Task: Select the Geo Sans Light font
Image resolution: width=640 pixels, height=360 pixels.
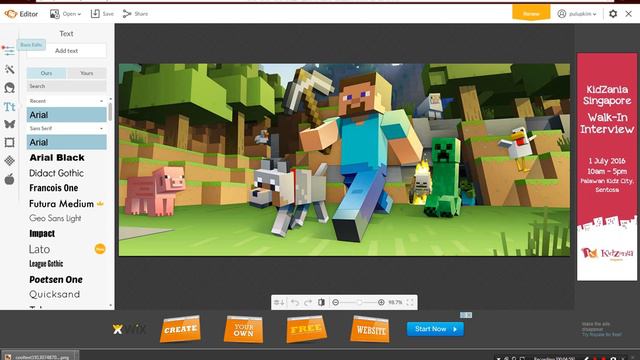Action: click(x=55, y=218)
